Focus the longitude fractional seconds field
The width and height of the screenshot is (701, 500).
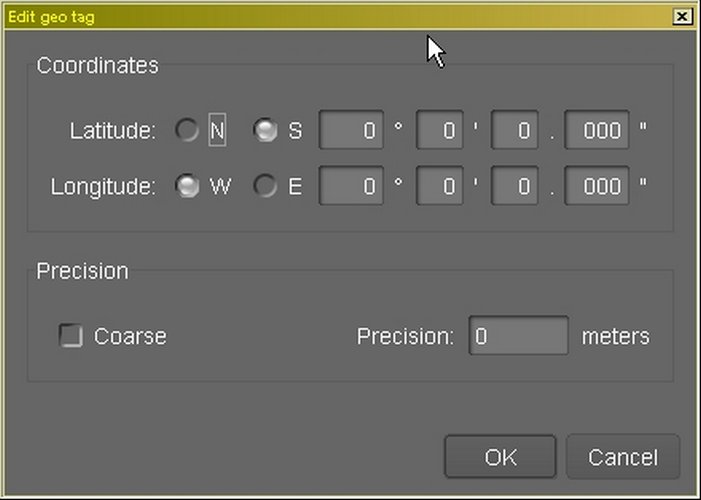pos(597,187)
